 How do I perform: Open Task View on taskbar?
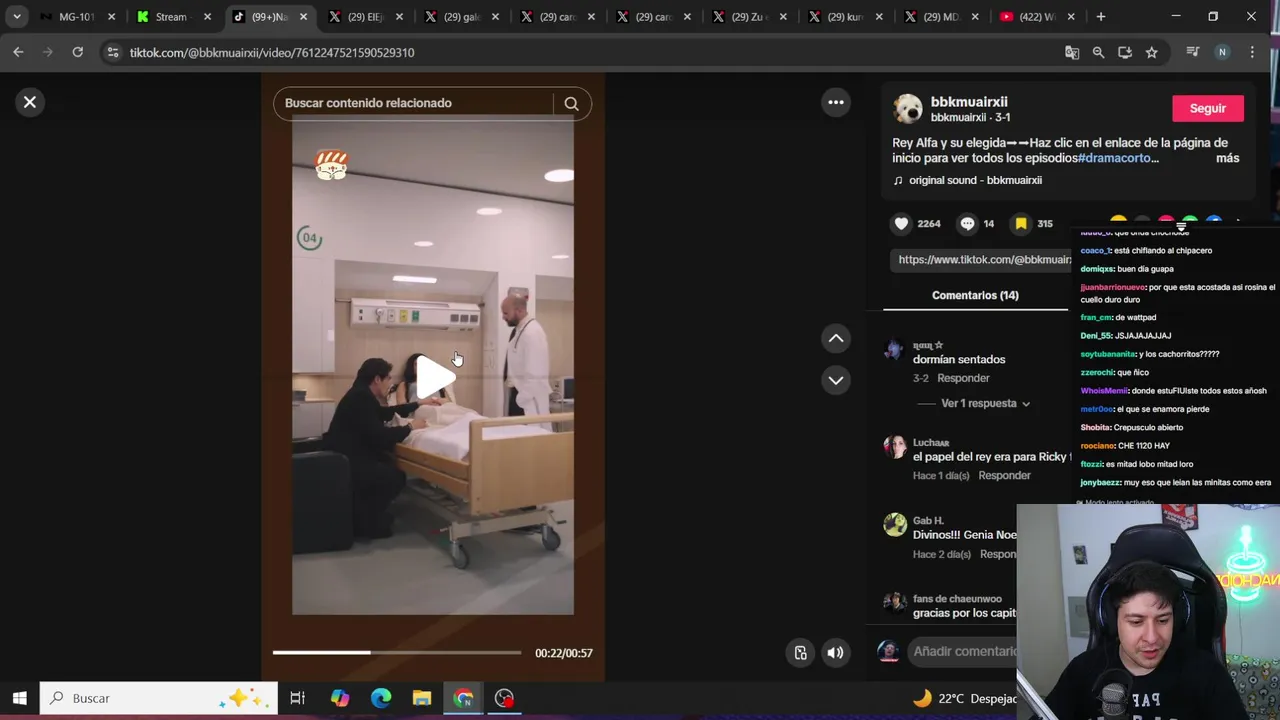pos(297,698)
